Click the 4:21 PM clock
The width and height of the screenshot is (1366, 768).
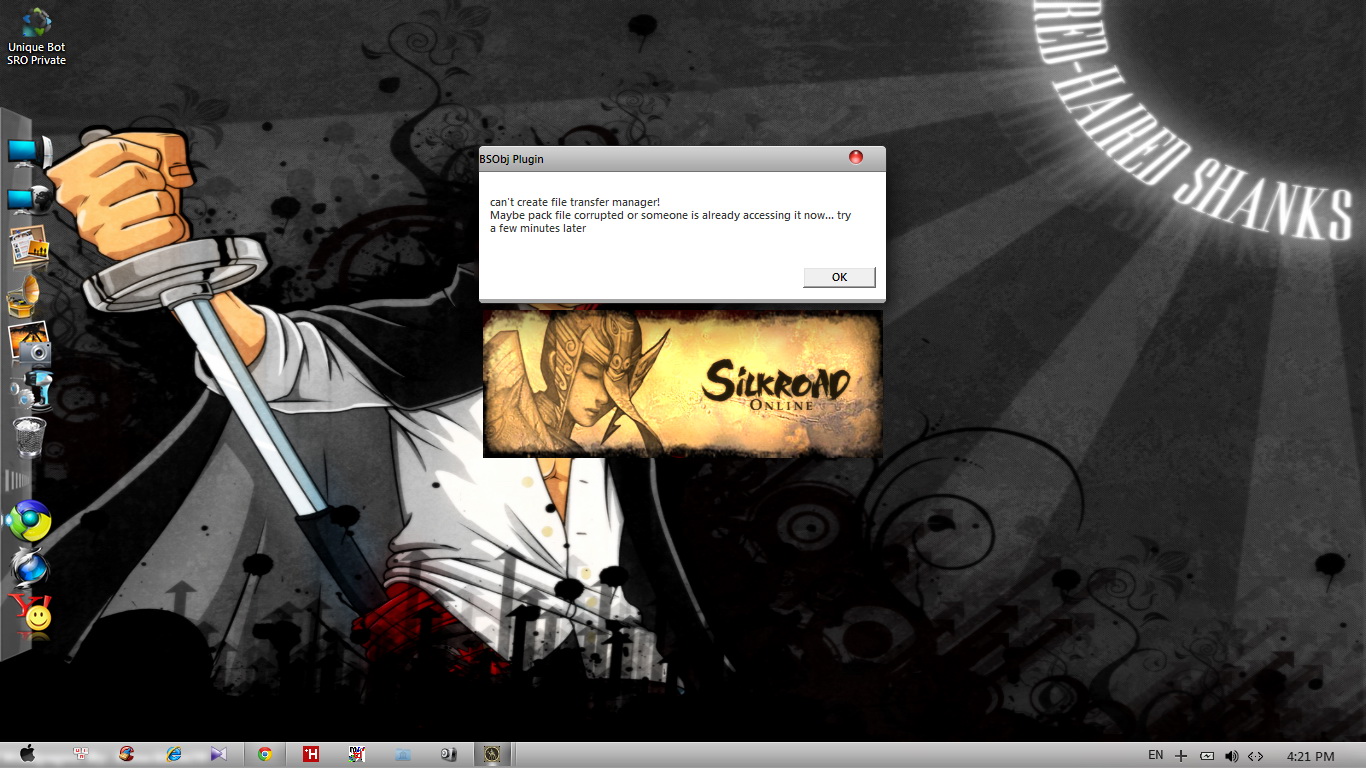point(1311,757)
